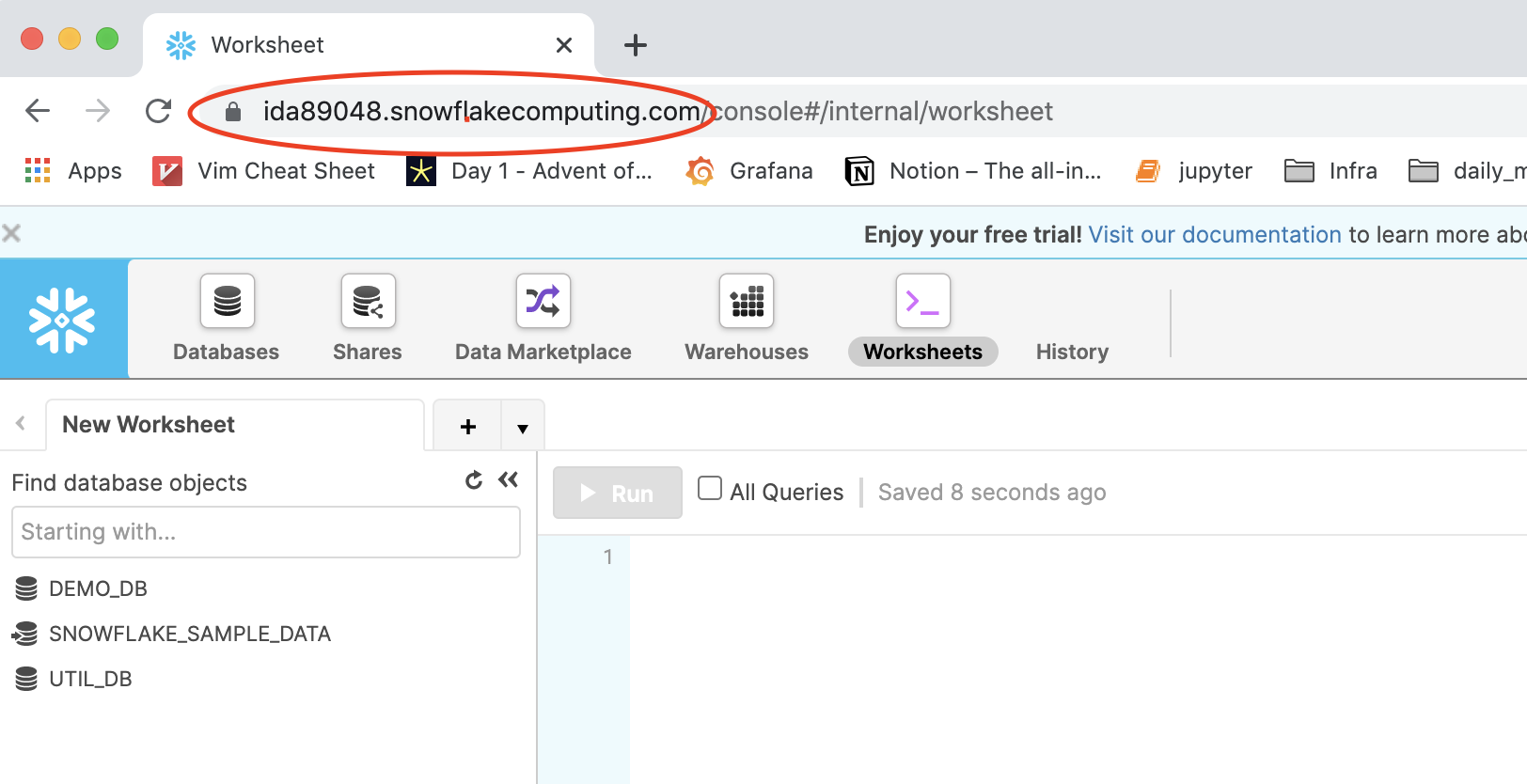The height and width of the screenshot is (784, 1527).
Task: Select the New Worksheet tab
Action: [x=235, y=425]
